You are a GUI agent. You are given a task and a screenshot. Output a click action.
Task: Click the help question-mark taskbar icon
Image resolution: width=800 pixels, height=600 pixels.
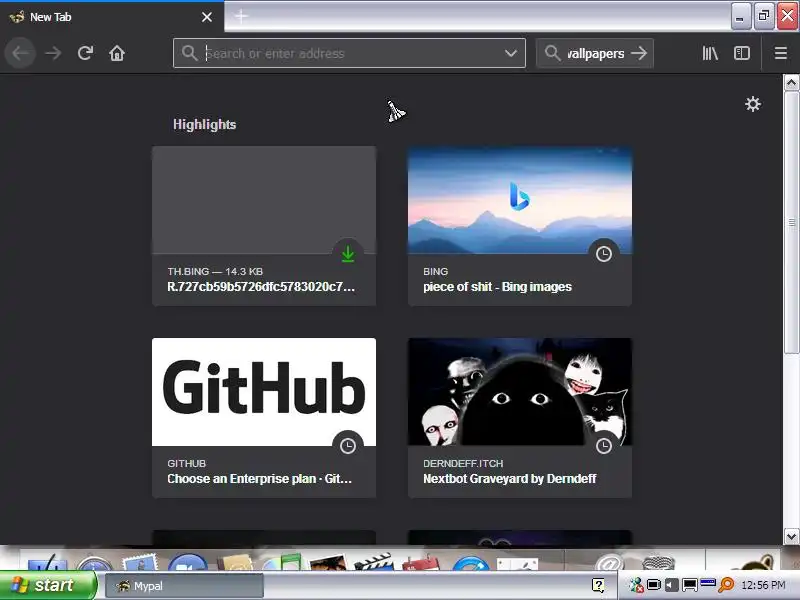pos(598,585)
